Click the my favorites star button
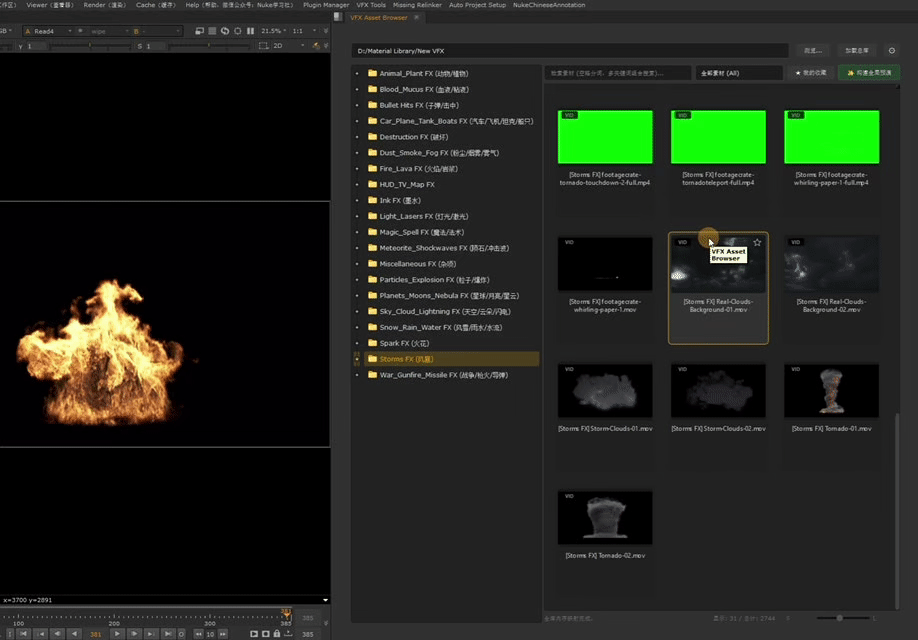Image resolution: width=918 pixels, height=640 pixels. coord(809,73)
